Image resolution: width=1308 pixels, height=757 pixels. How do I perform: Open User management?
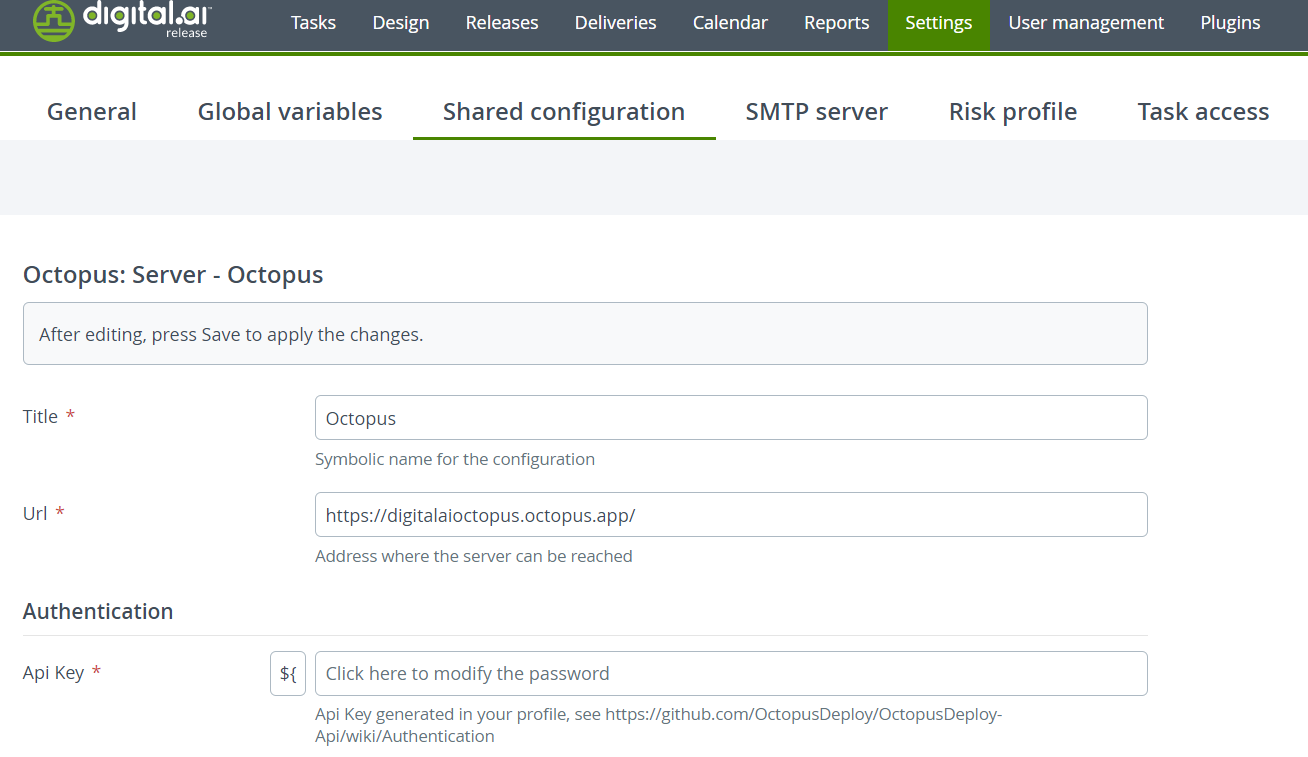1086,23
